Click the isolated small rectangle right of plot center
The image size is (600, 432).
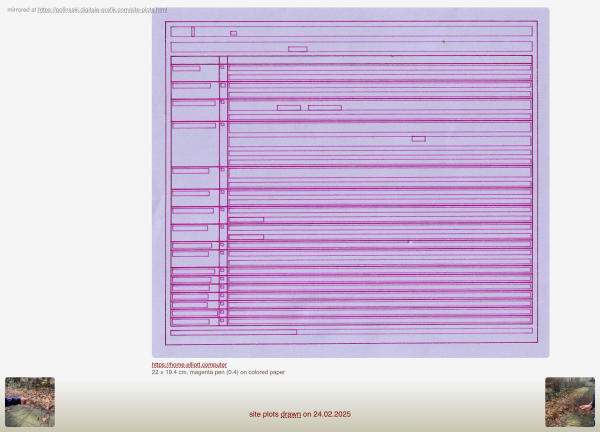[x=418, y=138]
